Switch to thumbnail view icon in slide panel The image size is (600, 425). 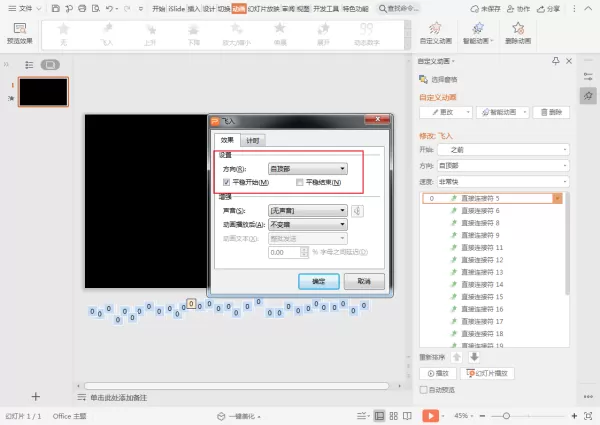(x=50, y=65)
